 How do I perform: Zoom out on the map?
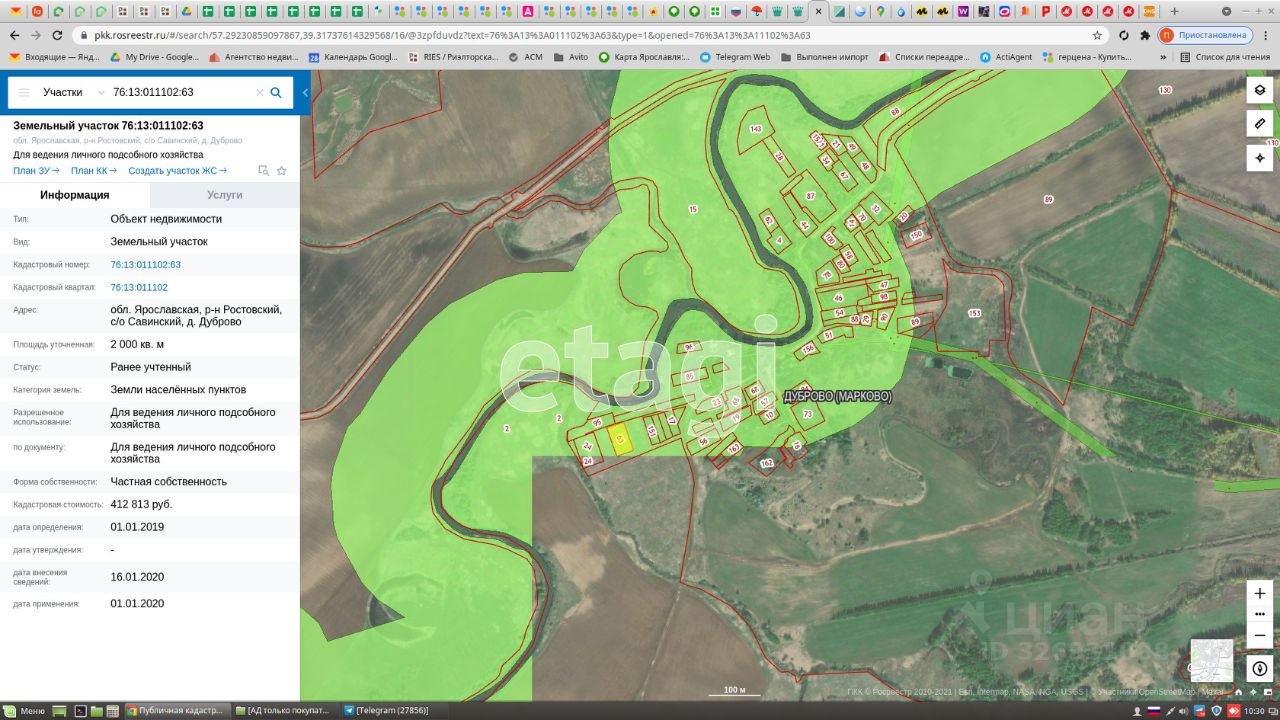(1259, 634)
